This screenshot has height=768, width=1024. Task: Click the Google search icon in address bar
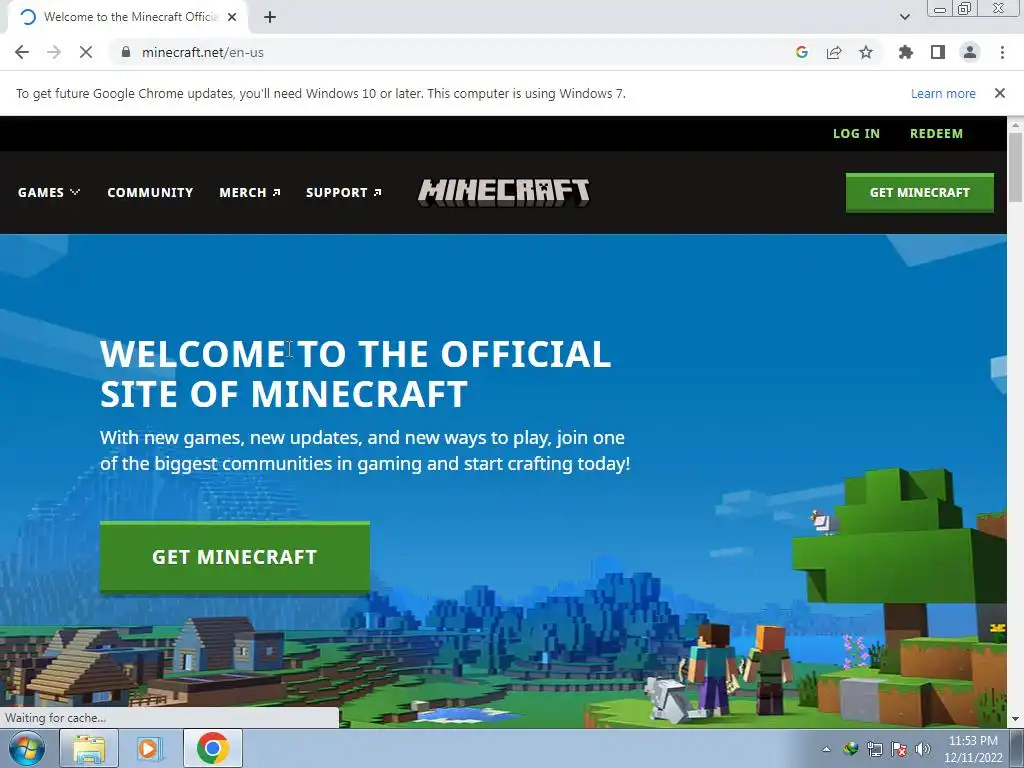[x=802, y=52]
